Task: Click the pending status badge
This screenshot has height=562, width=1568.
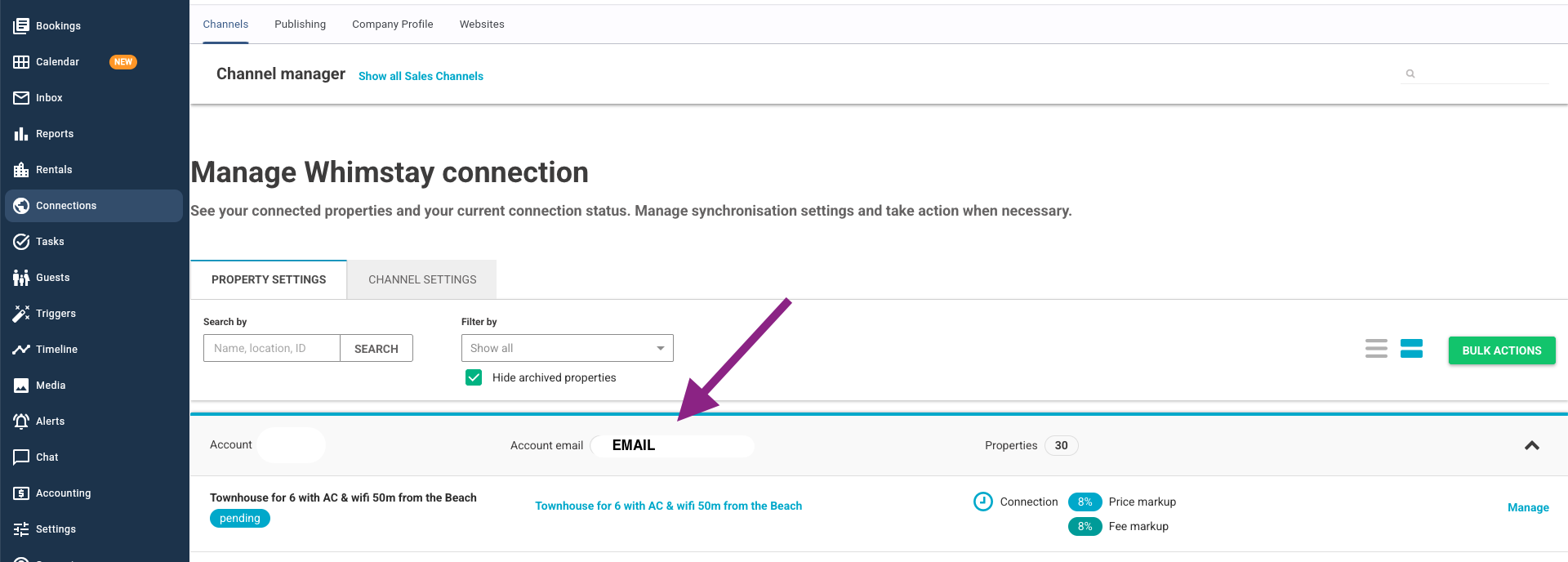Action: click(240, 518)
